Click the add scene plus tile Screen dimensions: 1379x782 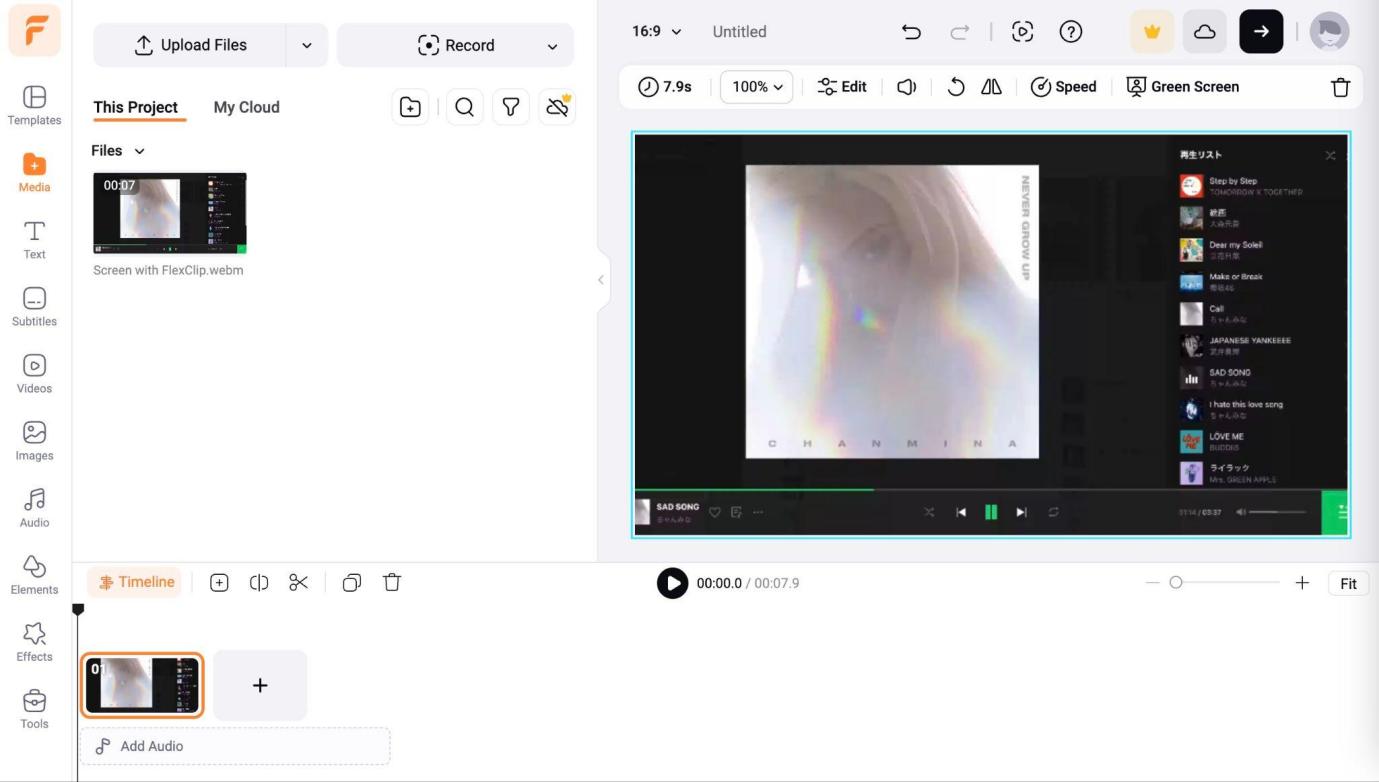point(260,685)
